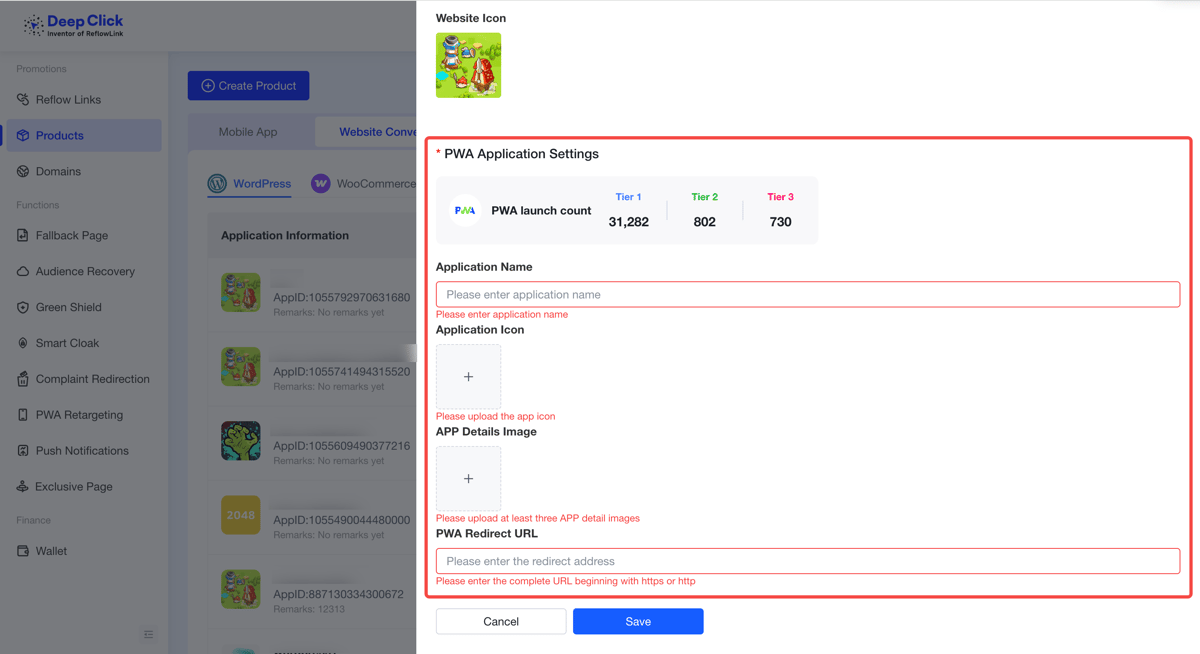Open Reflow Links menu item
Screen dimensions: 1200x654
click(x=83, y=100)
